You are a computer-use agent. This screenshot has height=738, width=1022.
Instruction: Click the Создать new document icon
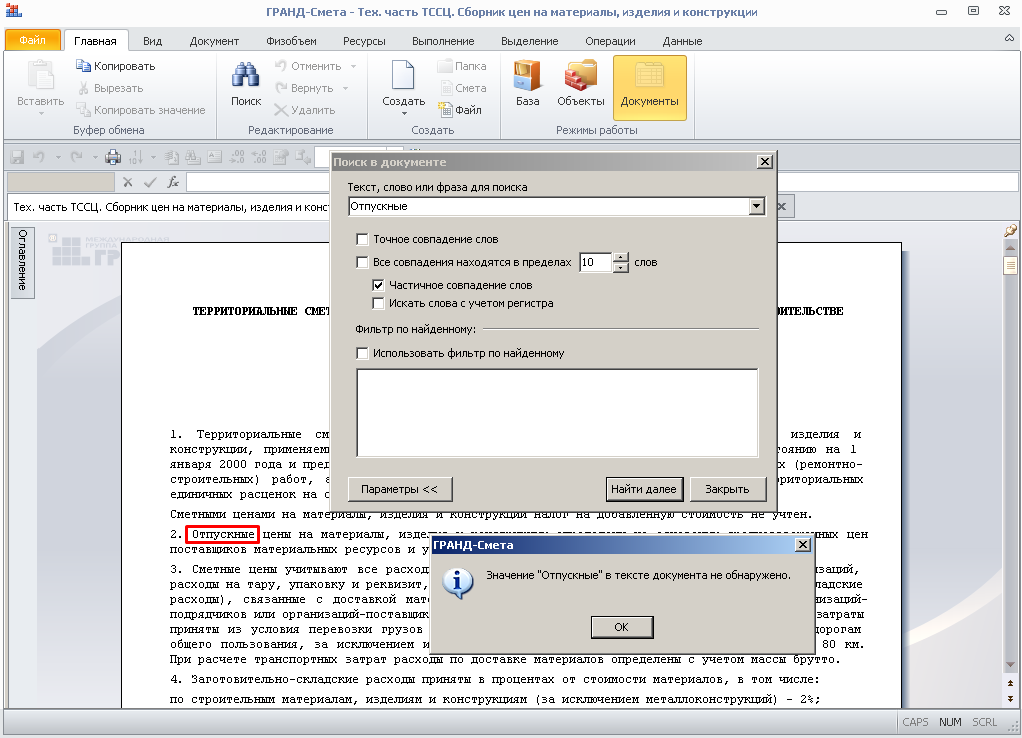[403, 78]
